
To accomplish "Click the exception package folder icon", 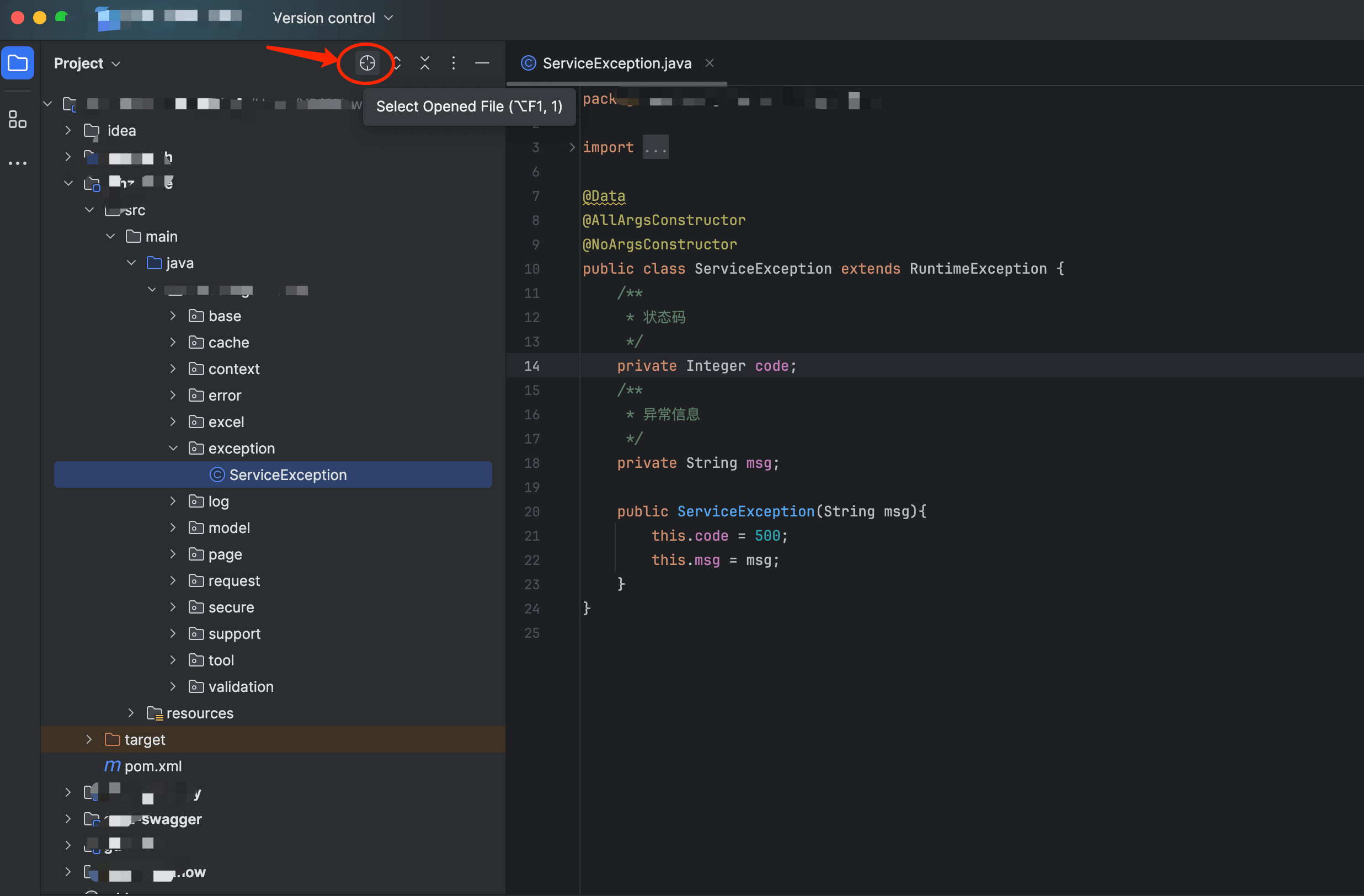I will (x=196, y=449).
